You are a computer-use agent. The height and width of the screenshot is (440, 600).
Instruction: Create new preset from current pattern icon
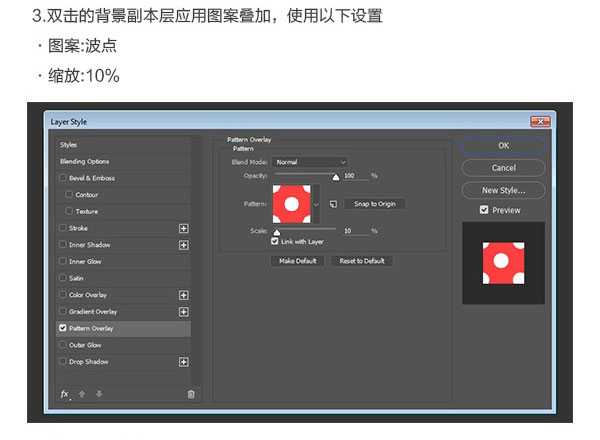pyautogui.click(x=333, y=204)
